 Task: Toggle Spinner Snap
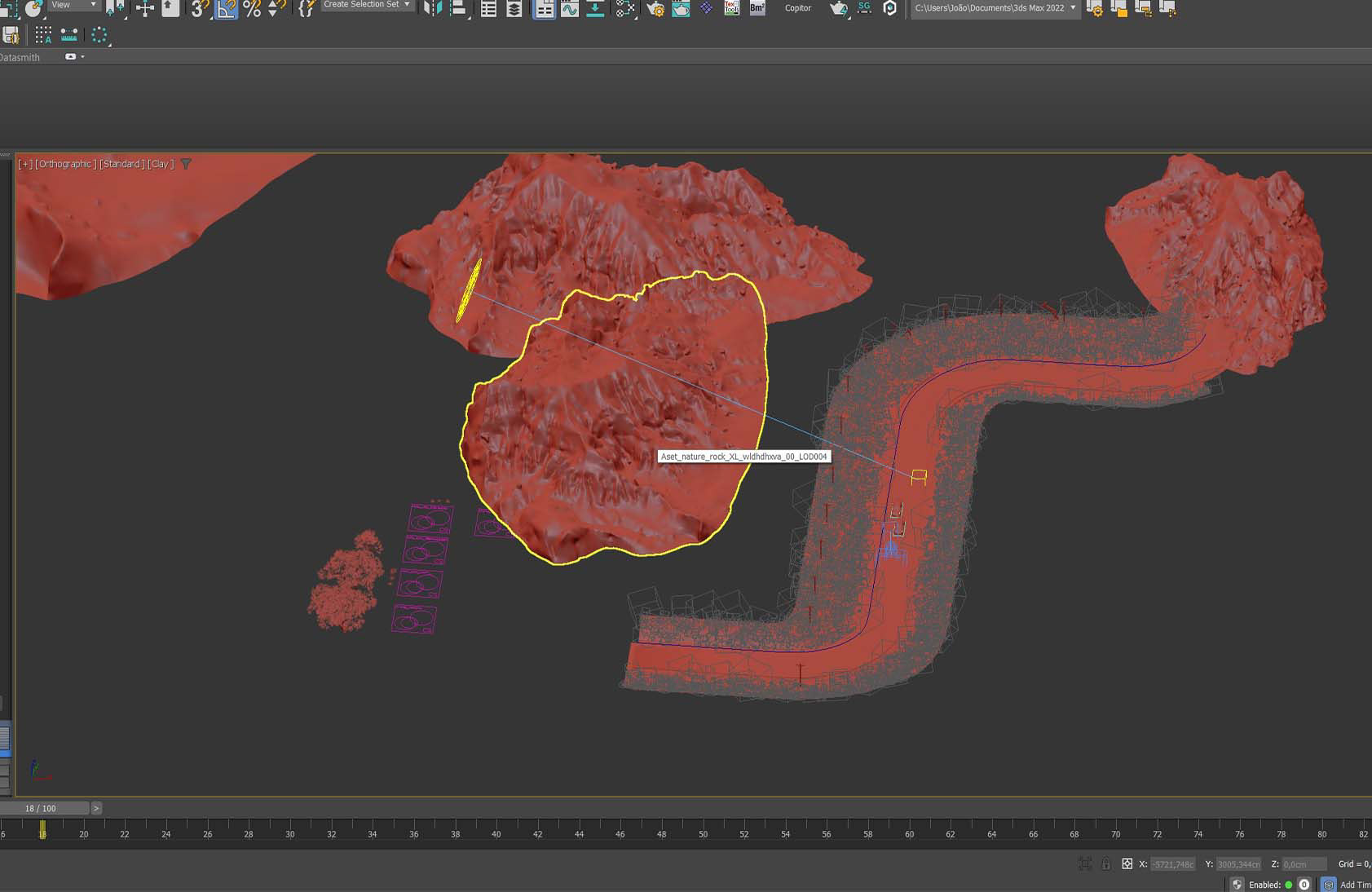coord(276,8)
